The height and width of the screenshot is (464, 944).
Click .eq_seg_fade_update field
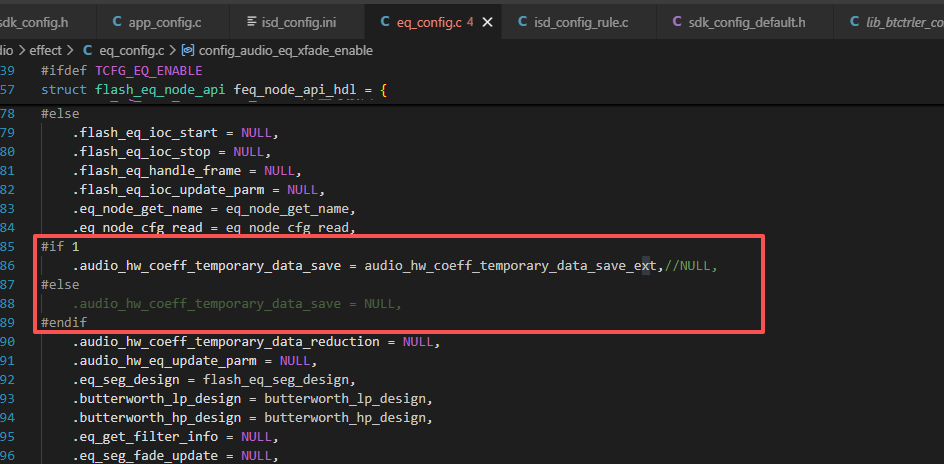click(145, 456)
